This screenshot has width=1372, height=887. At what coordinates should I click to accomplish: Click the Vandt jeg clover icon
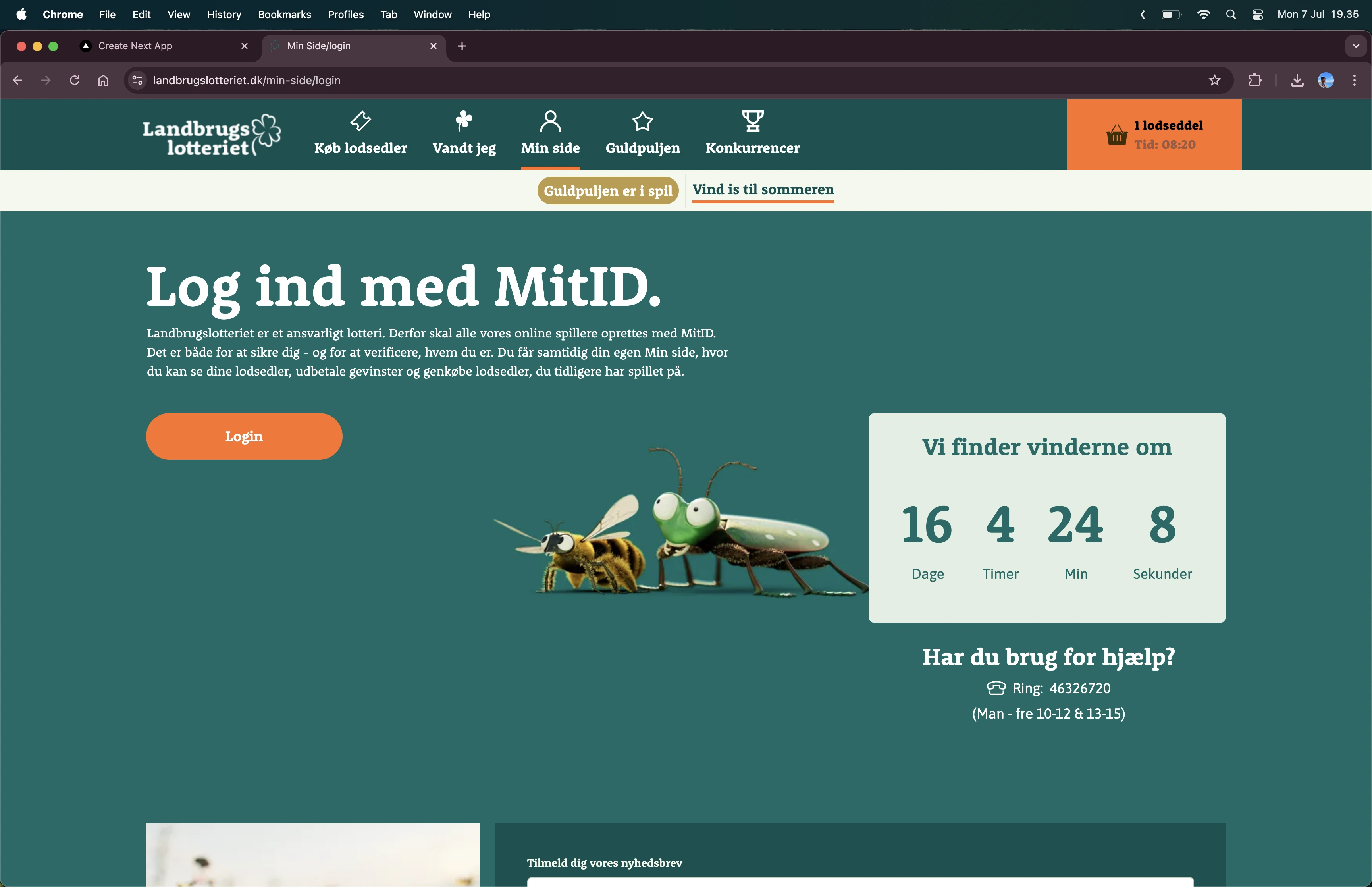coord(463,121)
